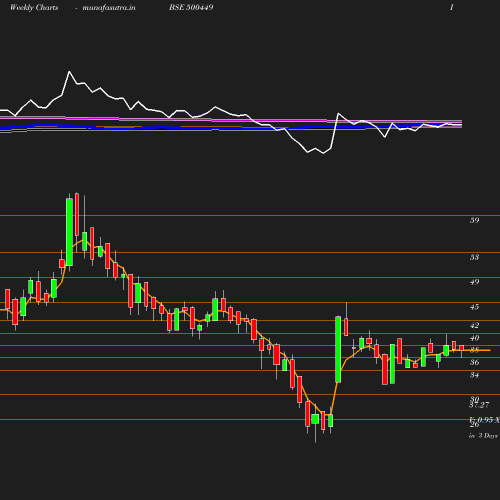Click the large green candle after the lowest bottom

click(x=338, y=349)
